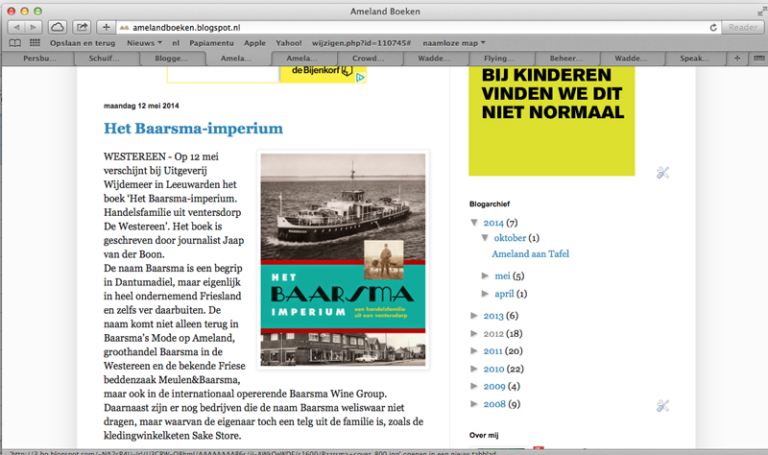Open the Nieuws bookmarks dropdown
The height and width of the screenshot is (455, 768).
click(x=144, y=43)
